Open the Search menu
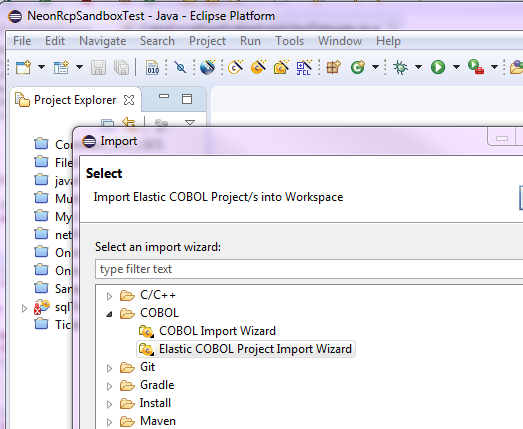 coord(157,41)
